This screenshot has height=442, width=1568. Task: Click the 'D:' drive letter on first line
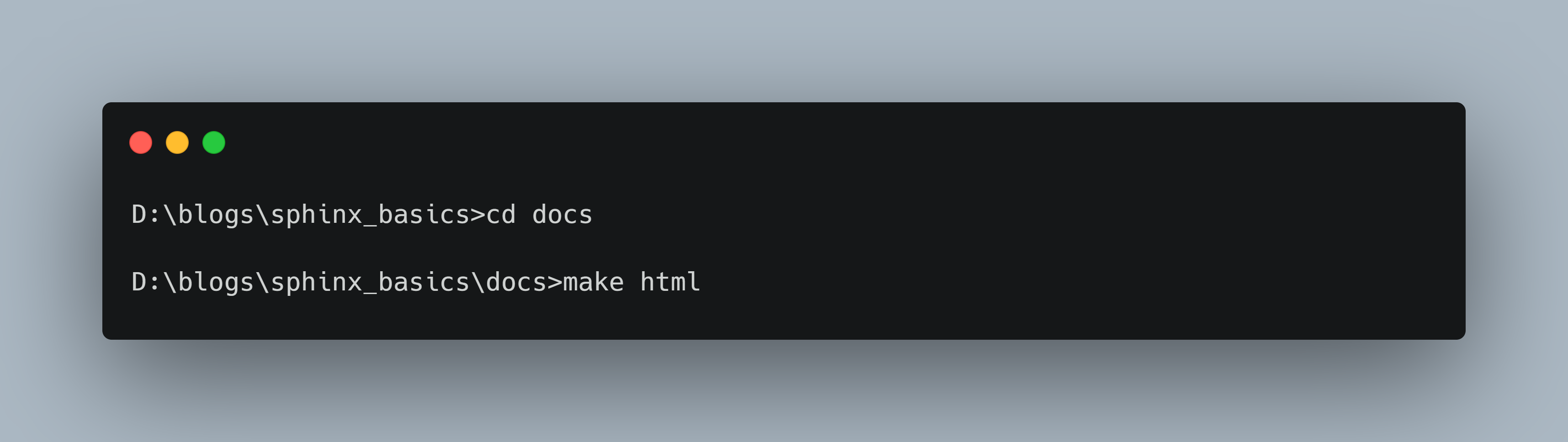(x=146, y=215)
